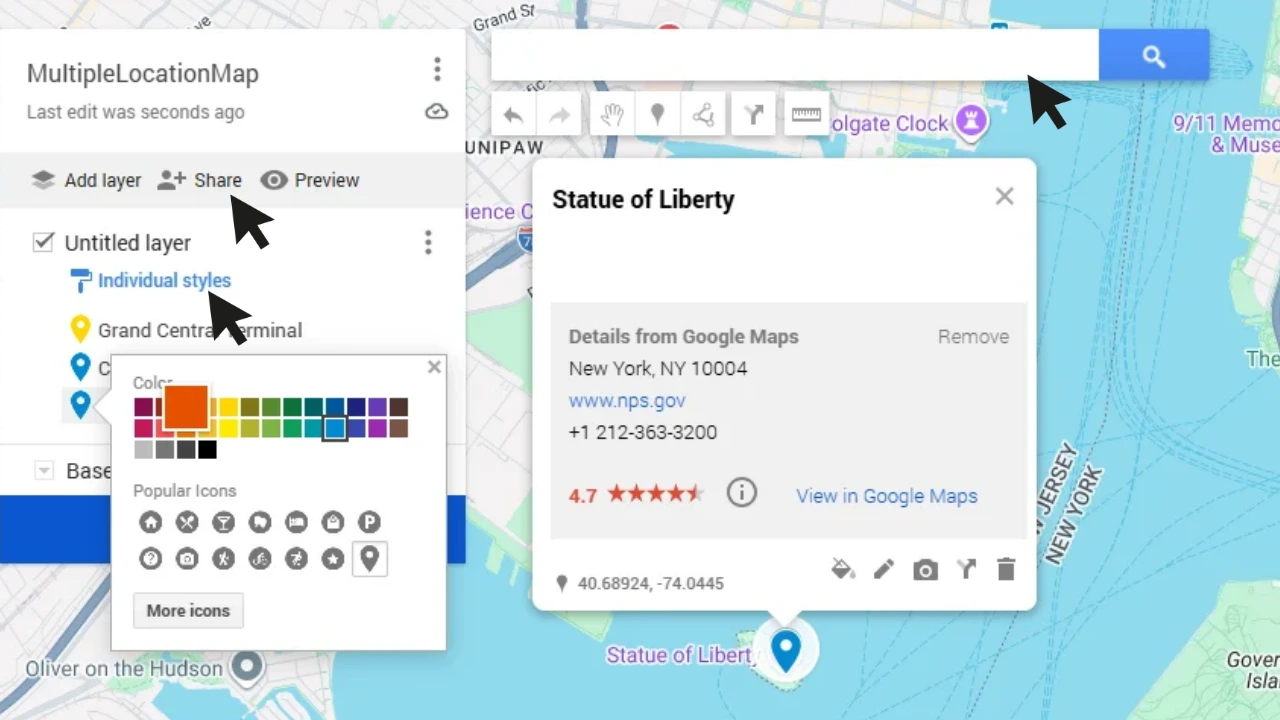Choose the house icon in Popular Icons
This screenshot has height=720, width=1280.
point(150,521)
